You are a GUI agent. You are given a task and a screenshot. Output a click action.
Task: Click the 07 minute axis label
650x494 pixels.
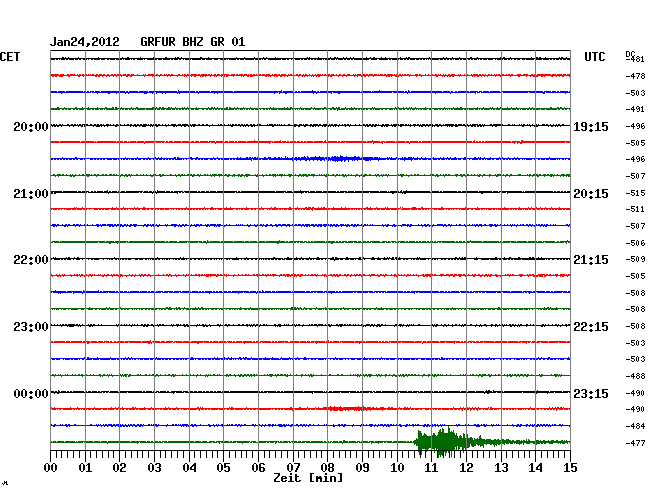click(x=293, y=467)
